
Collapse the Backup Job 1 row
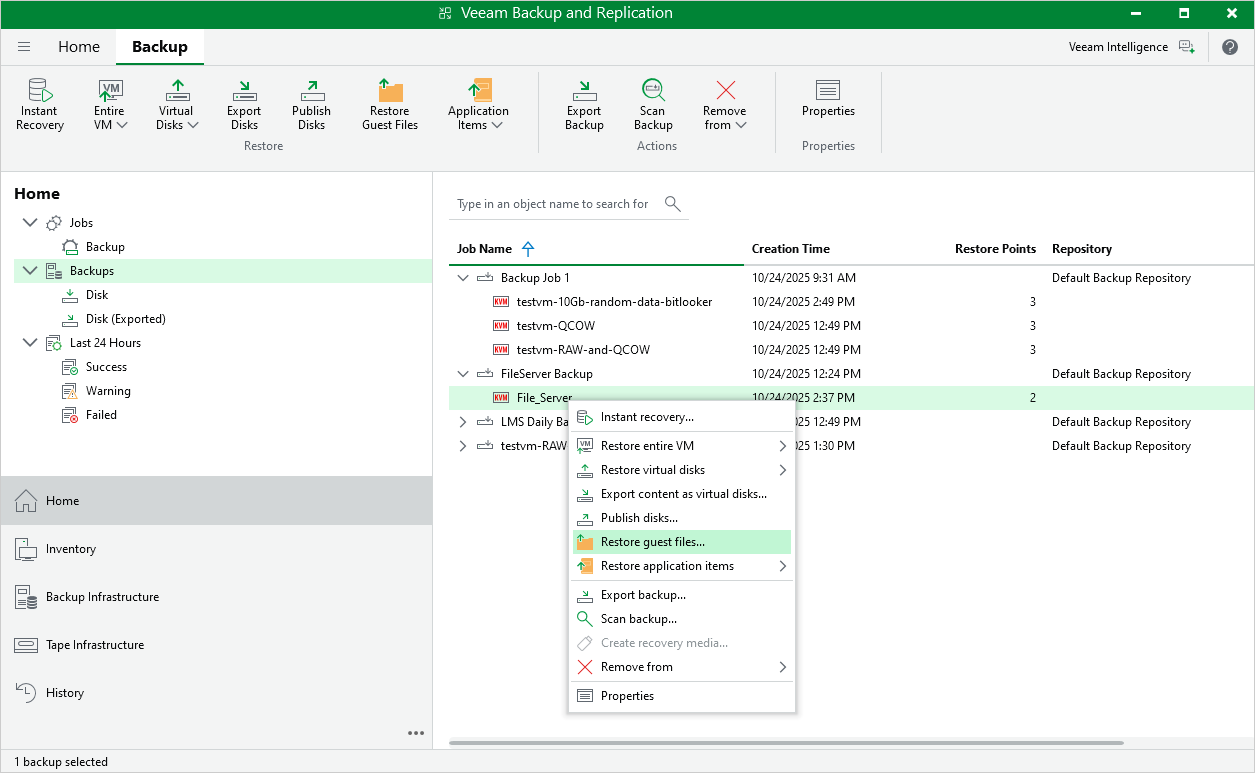point(462,278)
